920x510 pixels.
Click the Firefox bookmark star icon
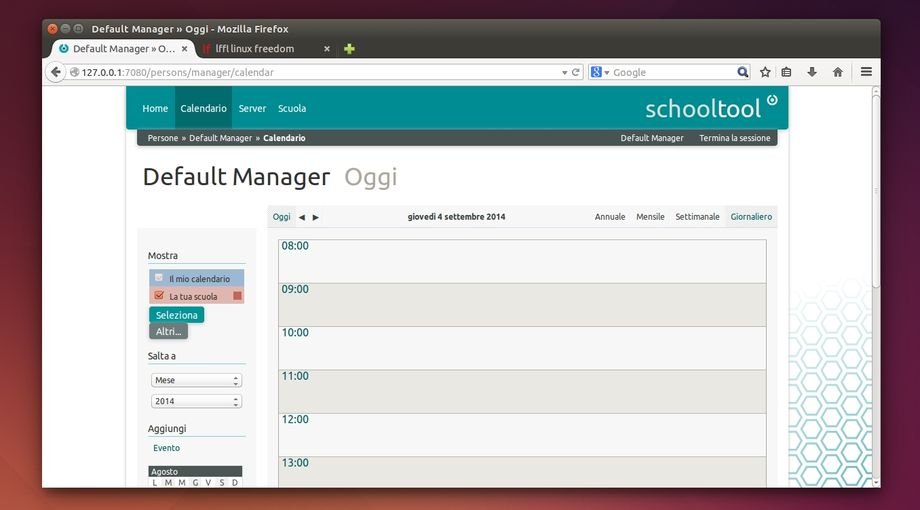[x=765, y=72]
